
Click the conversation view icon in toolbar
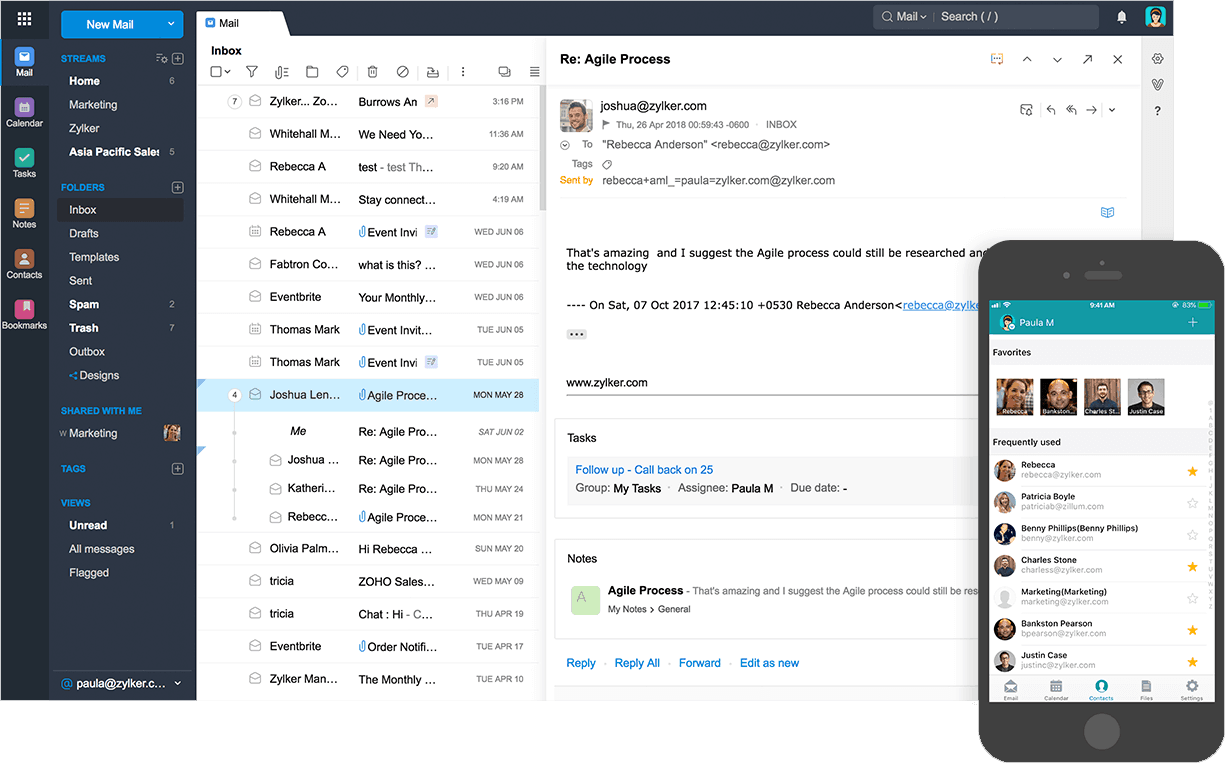(504, 72)
